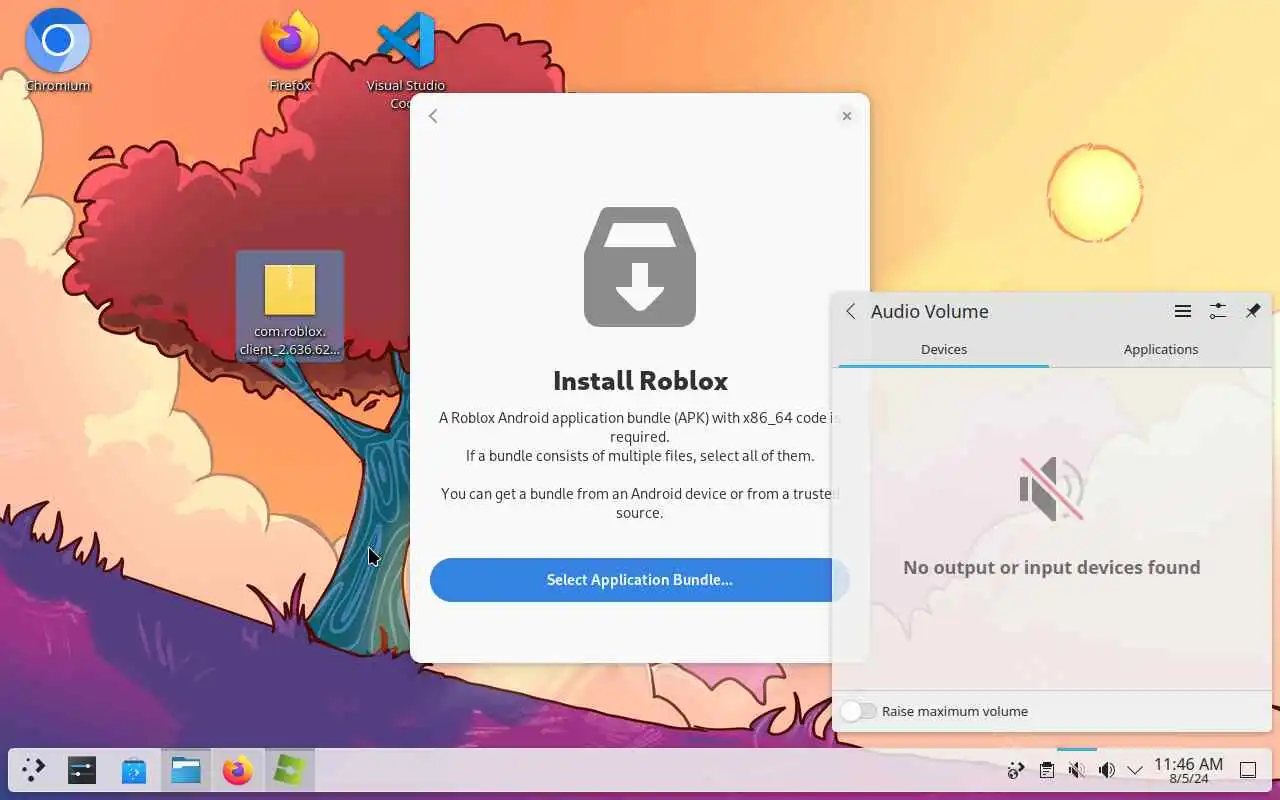This screenshot has height=800, width=1280.
Task: Switch to the Applications tab
Action: coord(1161,349)
